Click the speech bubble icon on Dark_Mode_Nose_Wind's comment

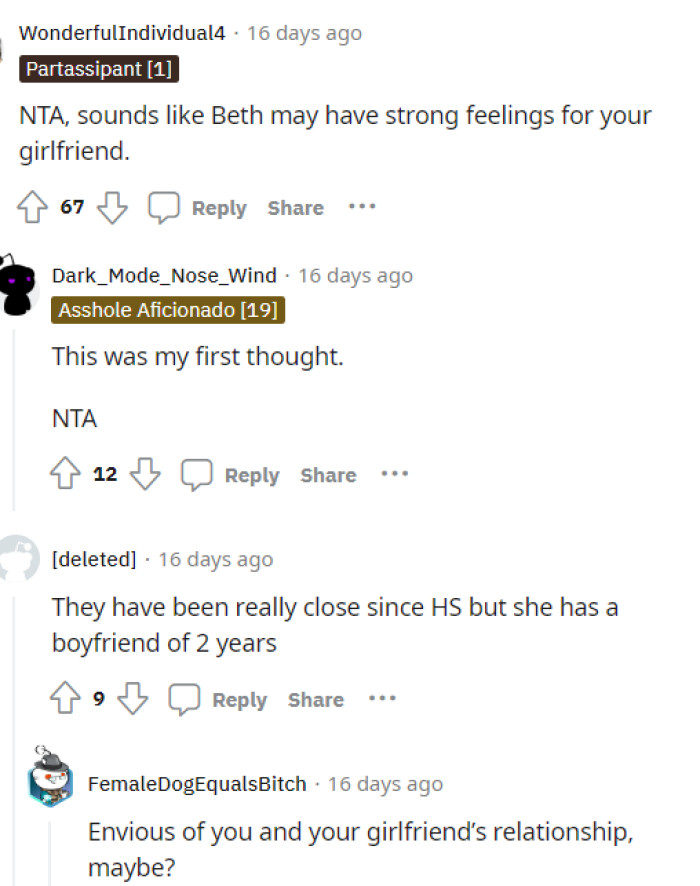point(199,475)
